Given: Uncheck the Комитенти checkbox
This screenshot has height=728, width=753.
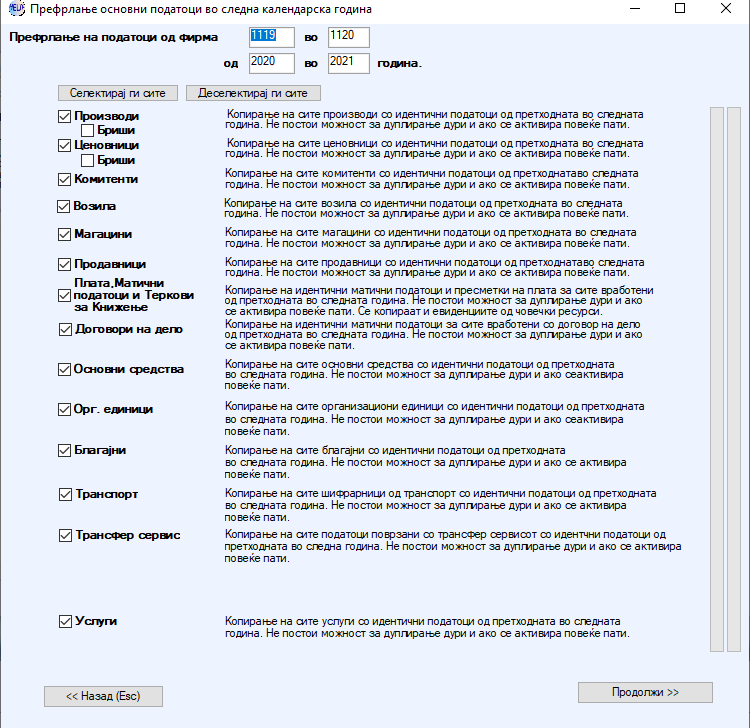Looking at the screenshot, I should (64, 179).
